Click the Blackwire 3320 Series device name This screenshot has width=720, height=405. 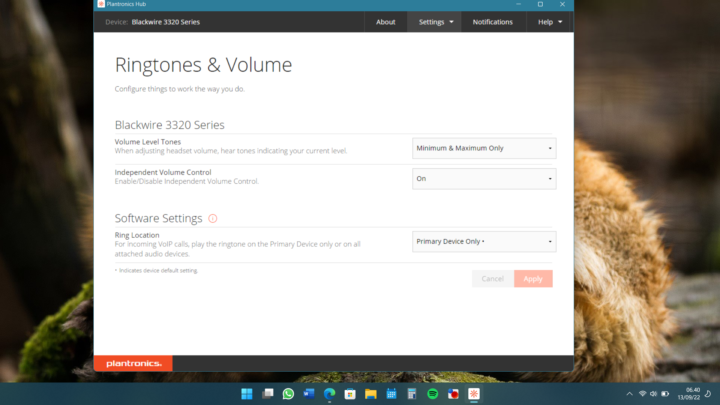166,22
